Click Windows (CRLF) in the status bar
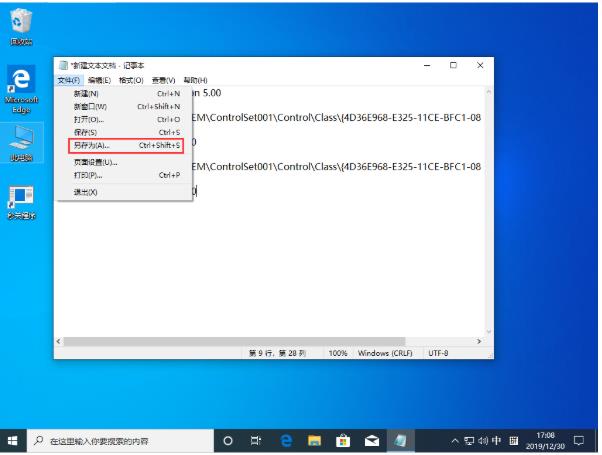This screenshot has width=602, height=455. click(x=385, y=353)
